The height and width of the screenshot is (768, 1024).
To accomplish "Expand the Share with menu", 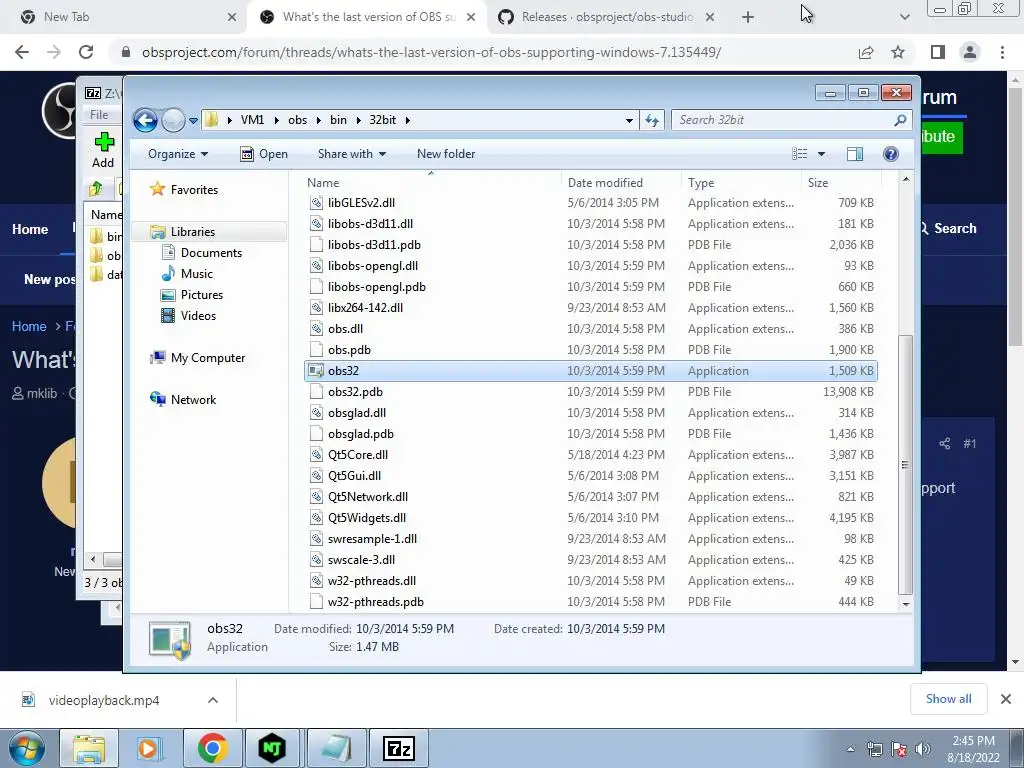I will 351,154.
